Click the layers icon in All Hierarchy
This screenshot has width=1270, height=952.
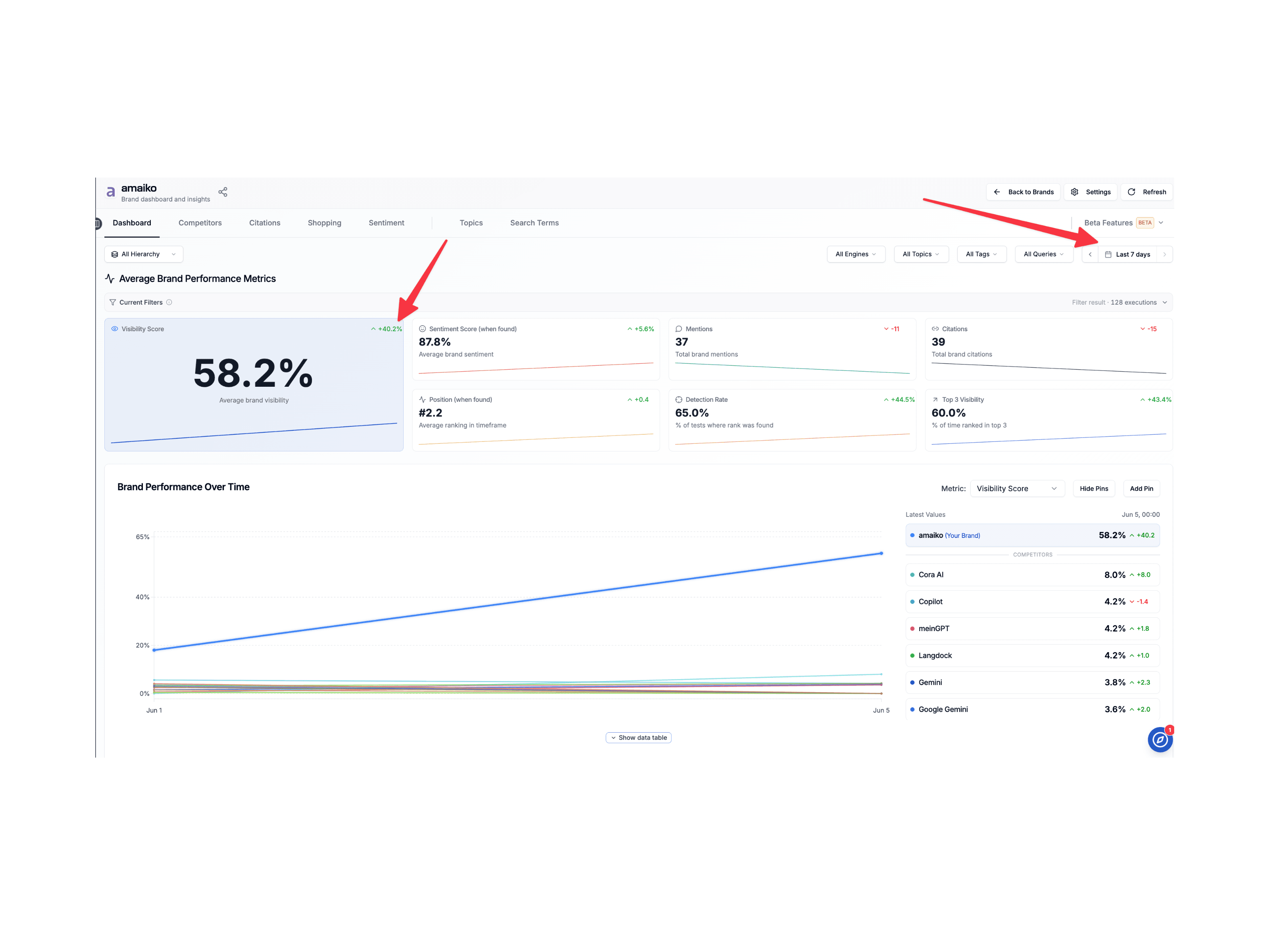(115, 254)
